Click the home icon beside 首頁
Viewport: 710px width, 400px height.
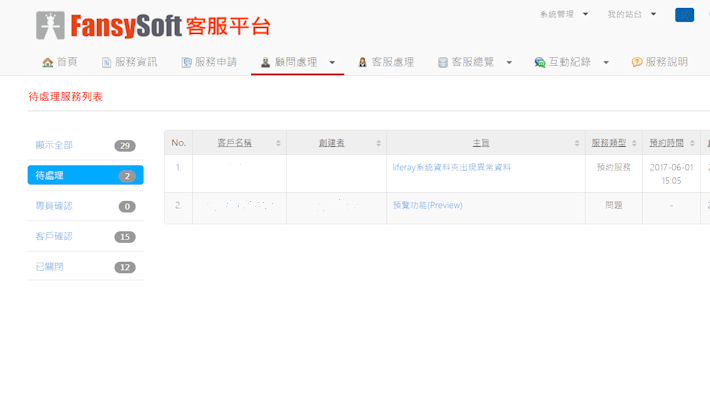(x=47, y=62)
